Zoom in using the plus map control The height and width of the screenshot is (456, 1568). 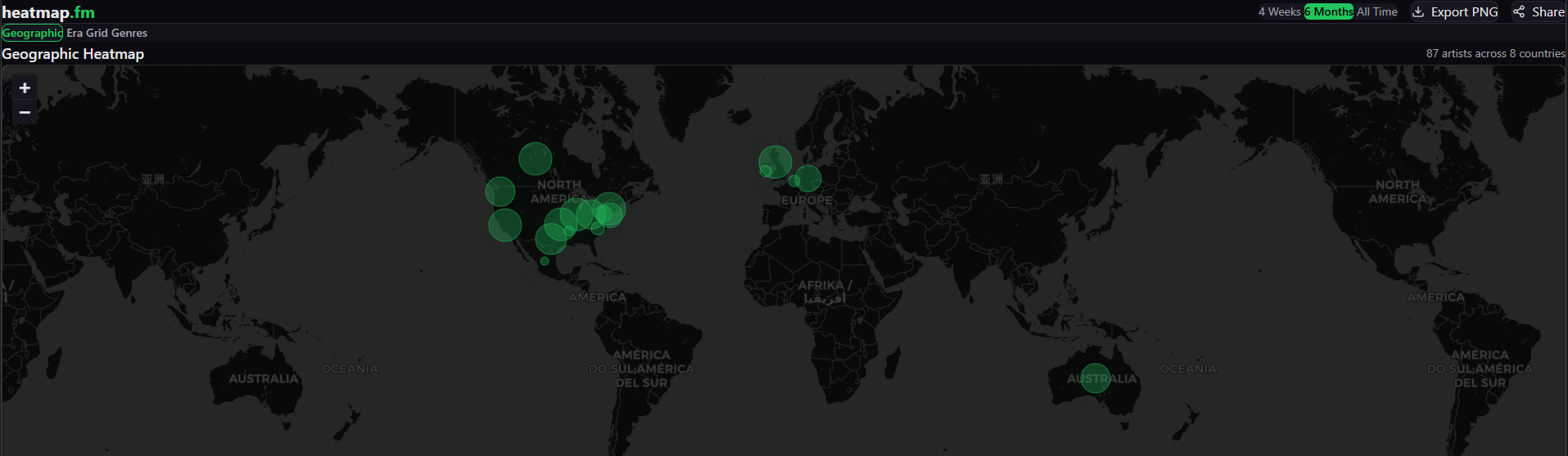click(25, 88)
